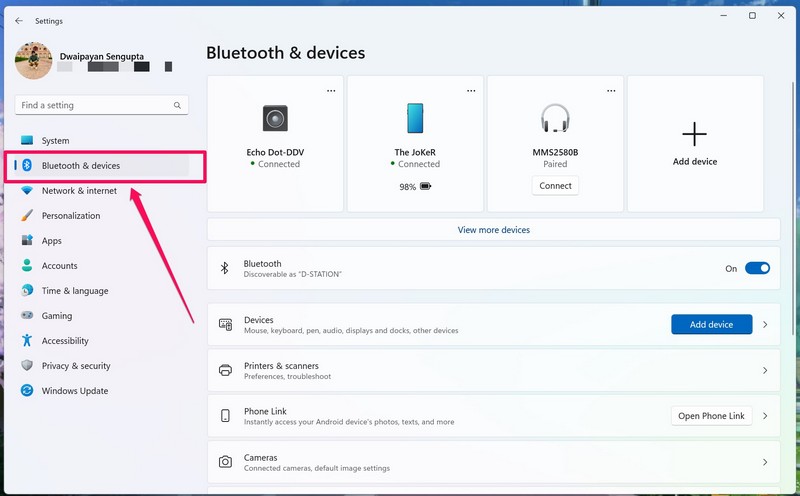Click the Bluetooth & devices page heading
Viewport: 800px width, 496px height.
pyautogui.click(x=286, y=53)
